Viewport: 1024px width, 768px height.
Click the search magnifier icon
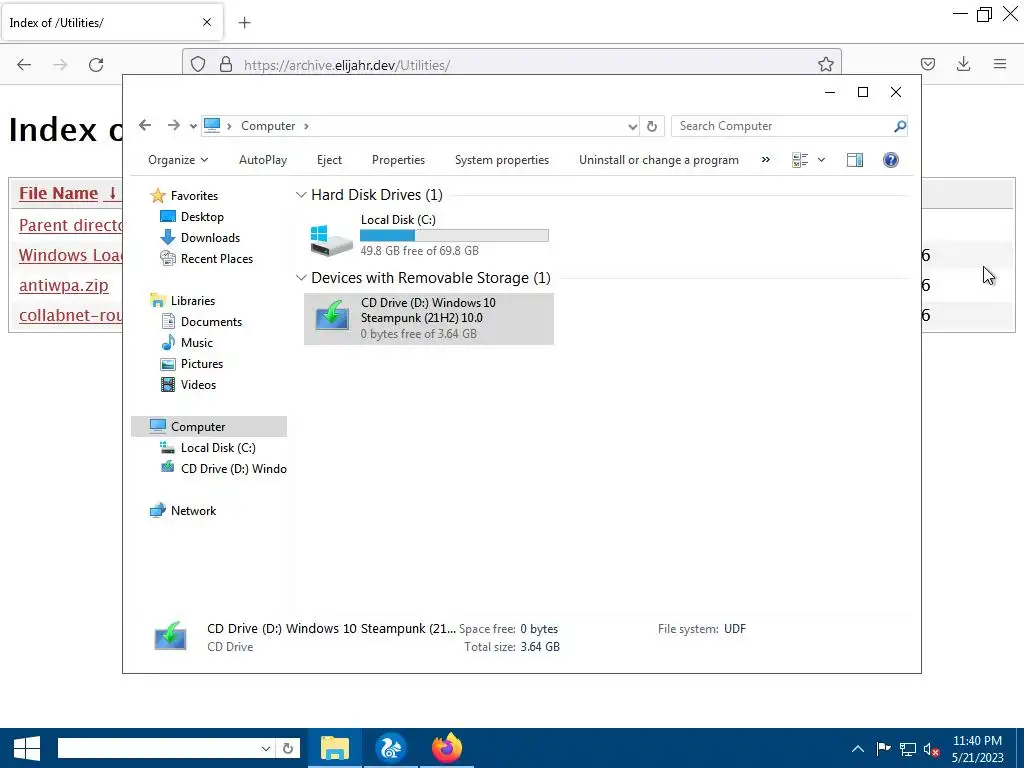900,126
